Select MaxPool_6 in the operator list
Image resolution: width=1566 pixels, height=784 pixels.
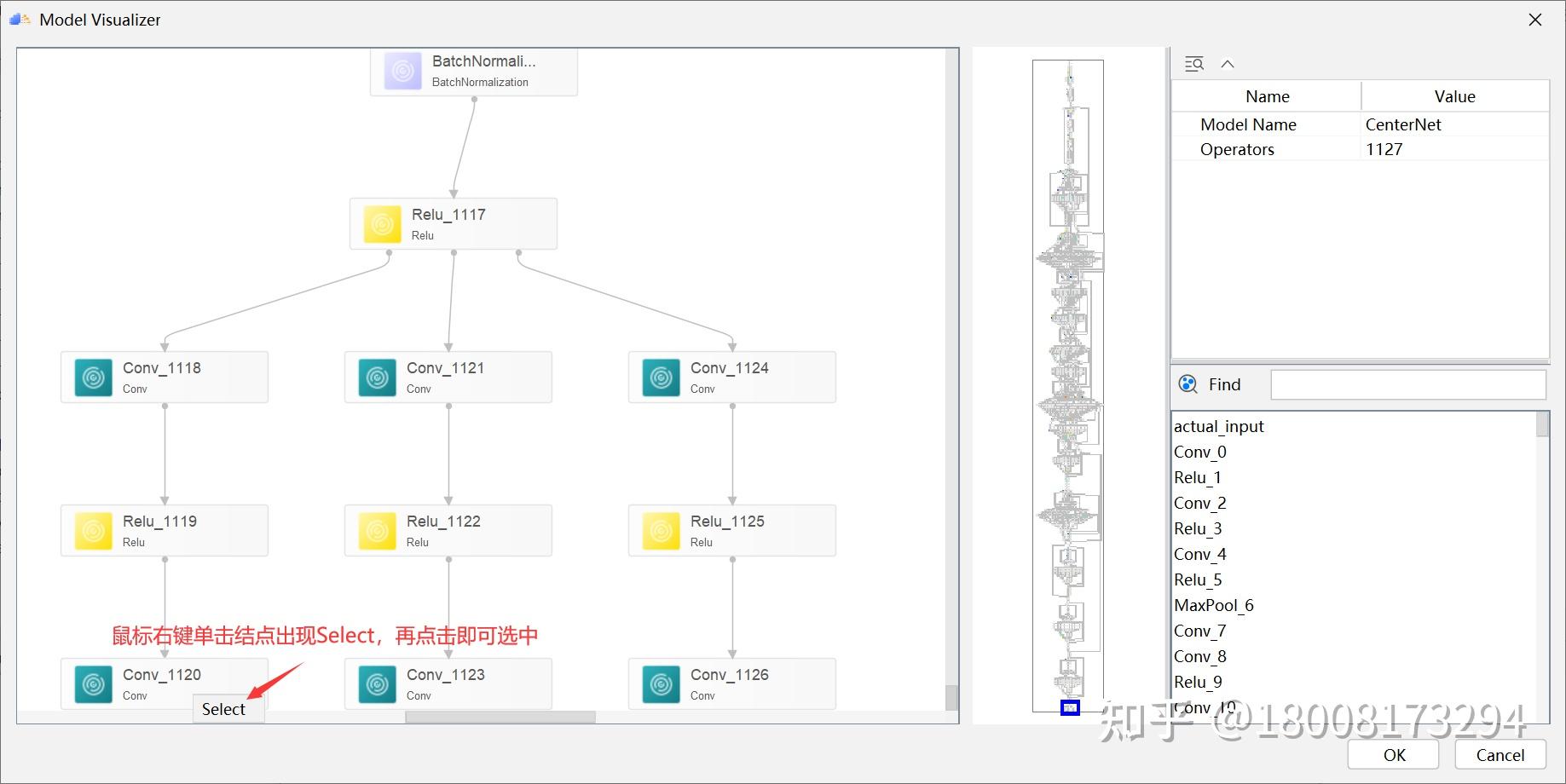1214,605
